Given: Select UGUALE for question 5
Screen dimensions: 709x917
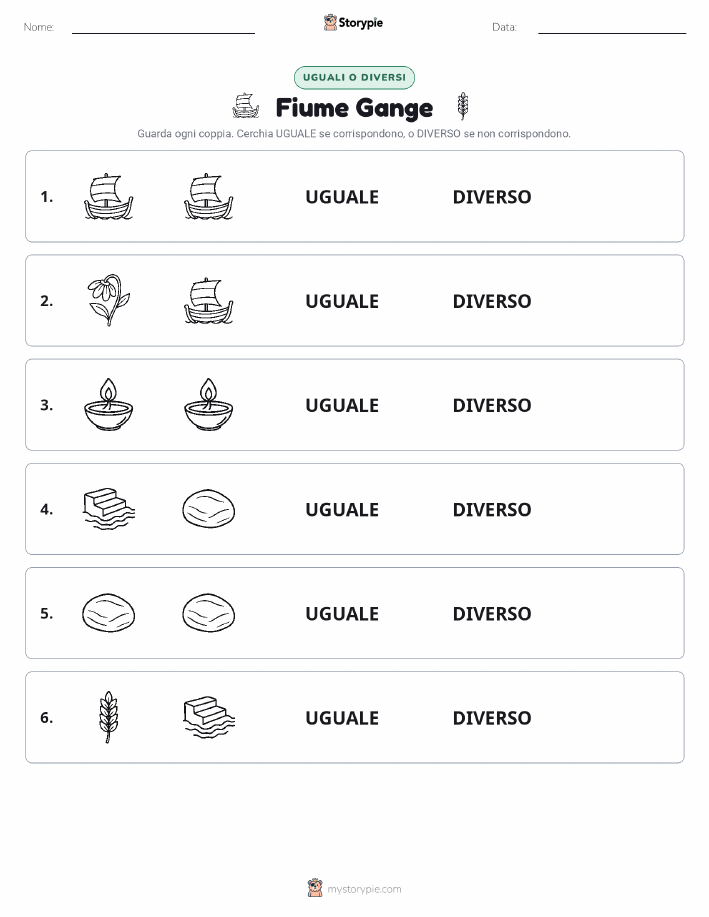Looking at the screenshot, I should [342, 613].
